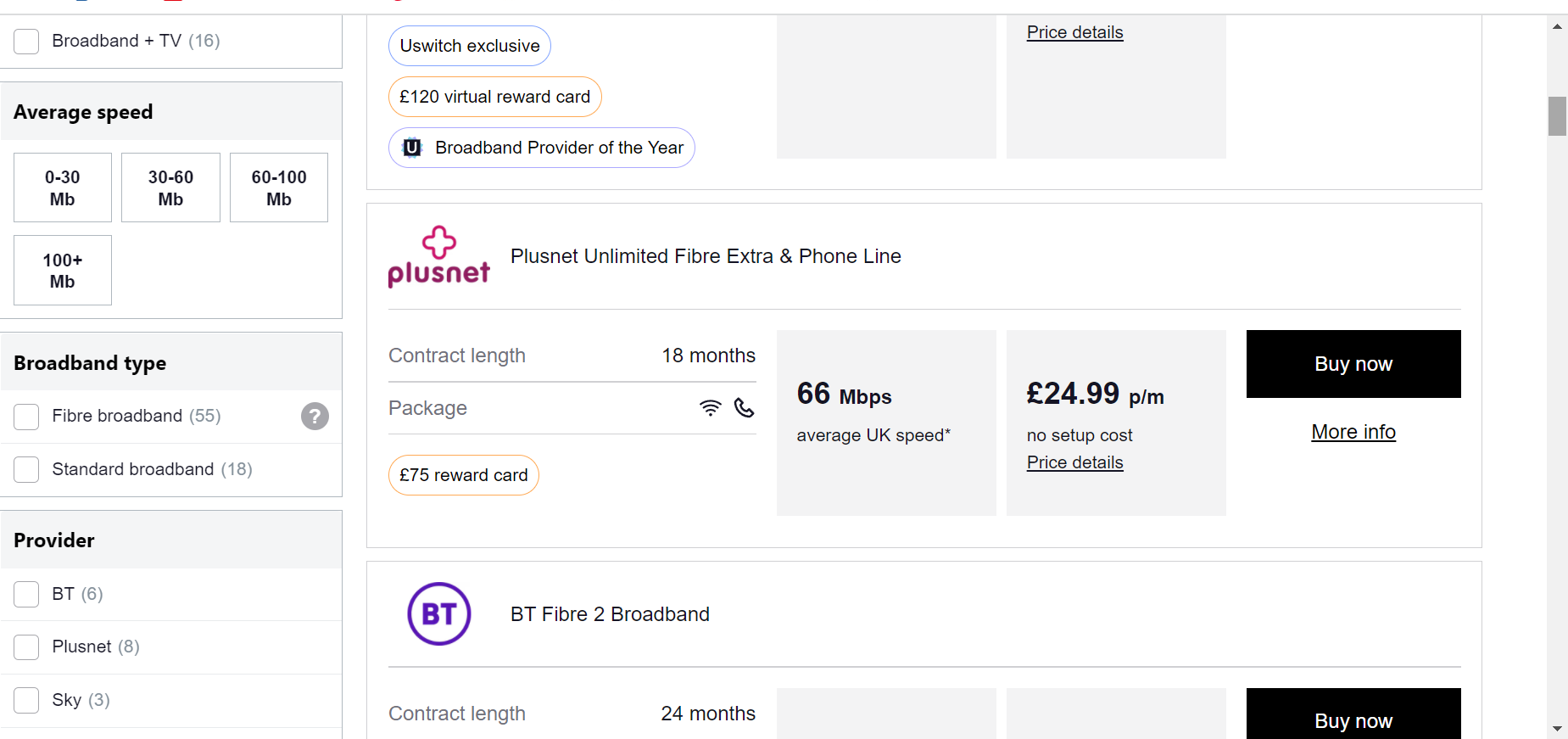Open Price details for the Plusnet deal

[x=1074, y=462]
